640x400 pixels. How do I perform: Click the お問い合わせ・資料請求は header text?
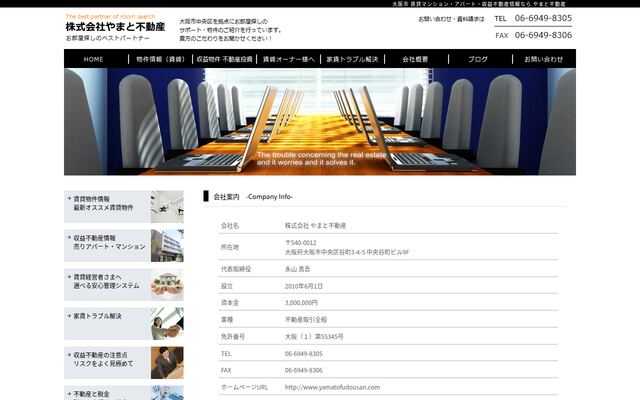(x=451, y=19)
